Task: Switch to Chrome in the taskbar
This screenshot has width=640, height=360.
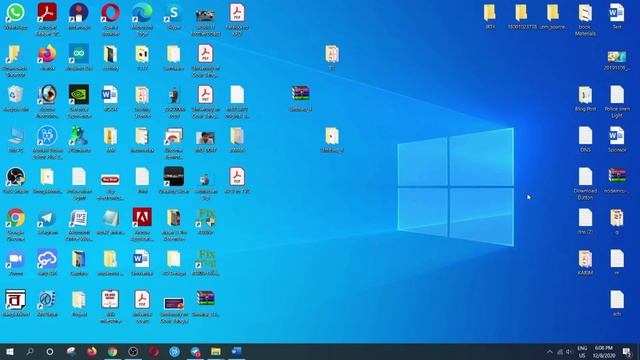Action: [x=112, y=351]
